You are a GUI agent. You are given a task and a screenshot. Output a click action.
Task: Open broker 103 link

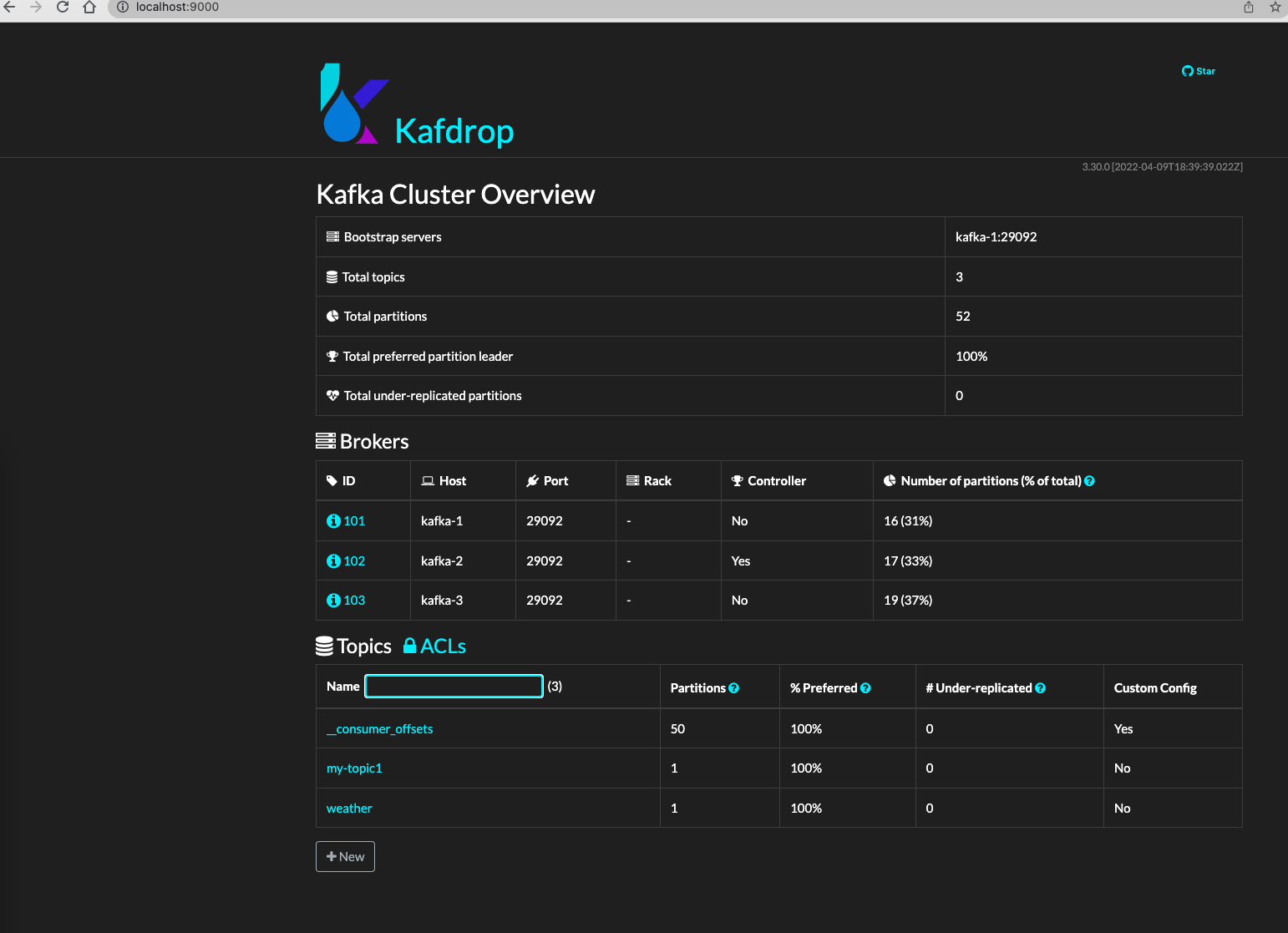click(354, 601)
